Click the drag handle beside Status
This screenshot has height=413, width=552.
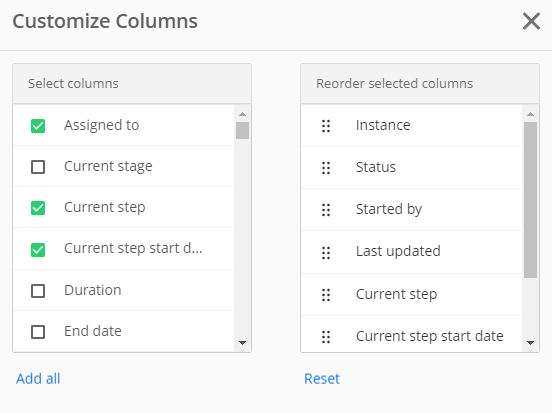point(326,168)
